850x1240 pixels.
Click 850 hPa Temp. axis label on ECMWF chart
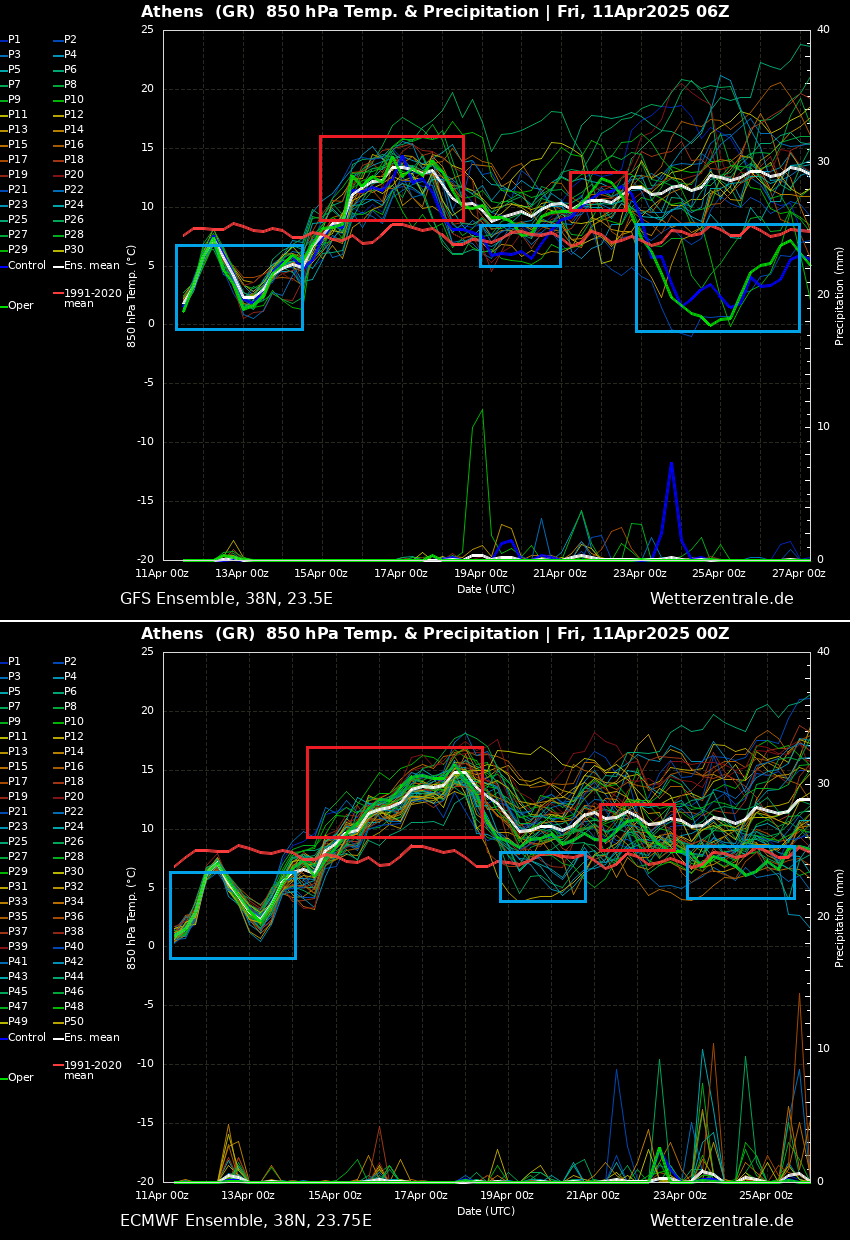click(x=132, y=917)
